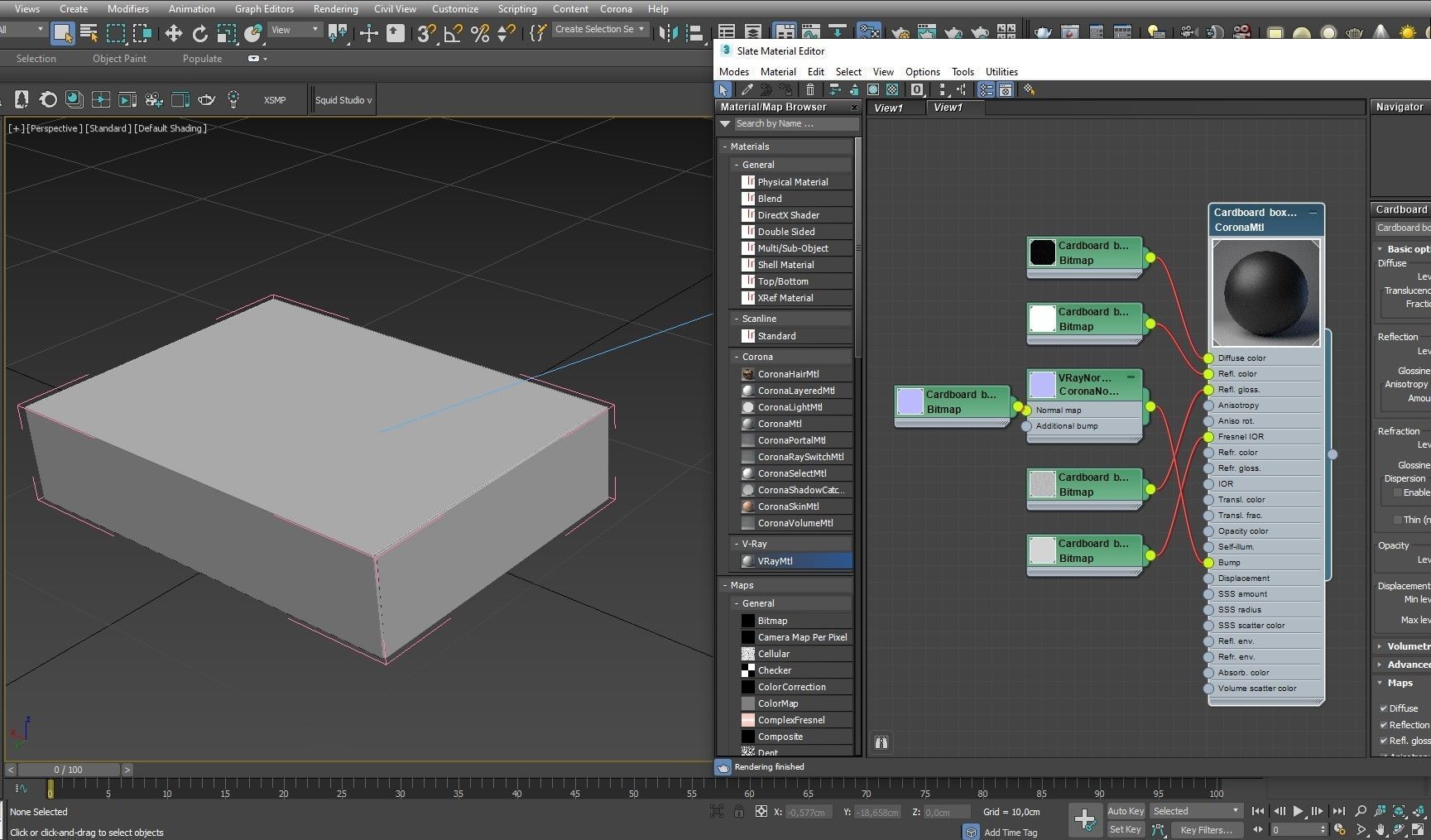Toggle the Key Mode button
The width and height of the screenshot is (1431, 840).
click(1258, 829)
